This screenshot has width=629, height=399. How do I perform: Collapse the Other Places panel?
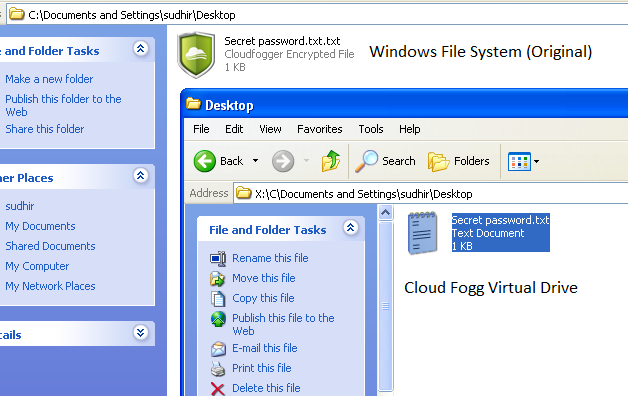141,175
